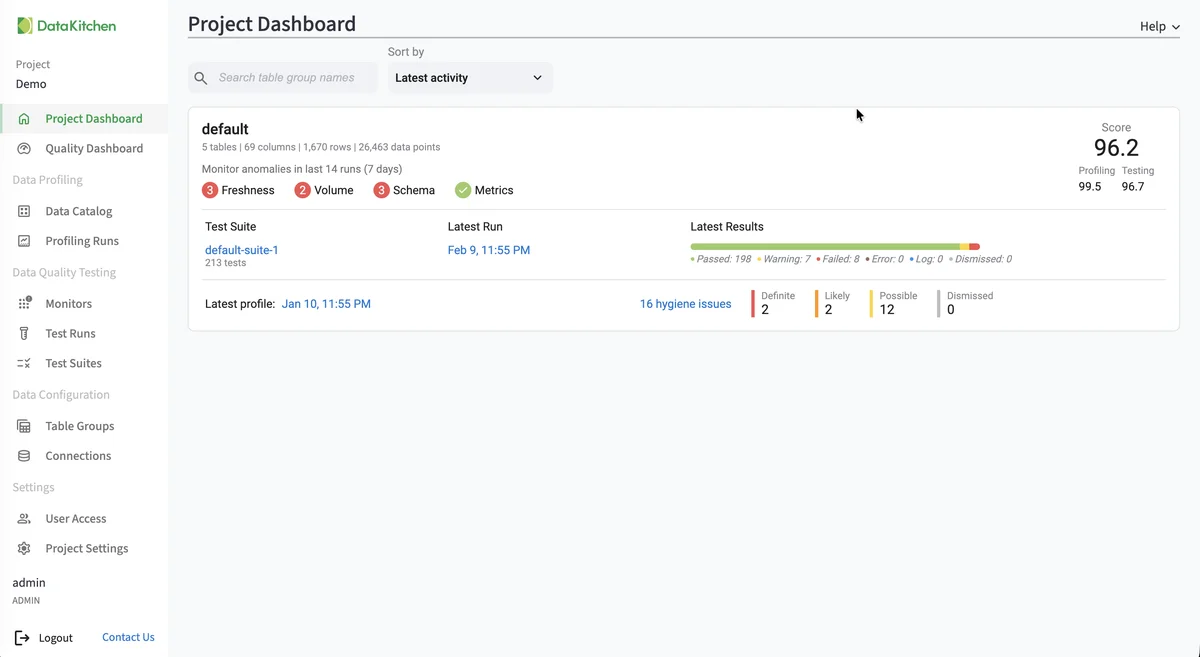
Task: Open the Data Catalog using its sidebar icon
Action: pos(22,210)
